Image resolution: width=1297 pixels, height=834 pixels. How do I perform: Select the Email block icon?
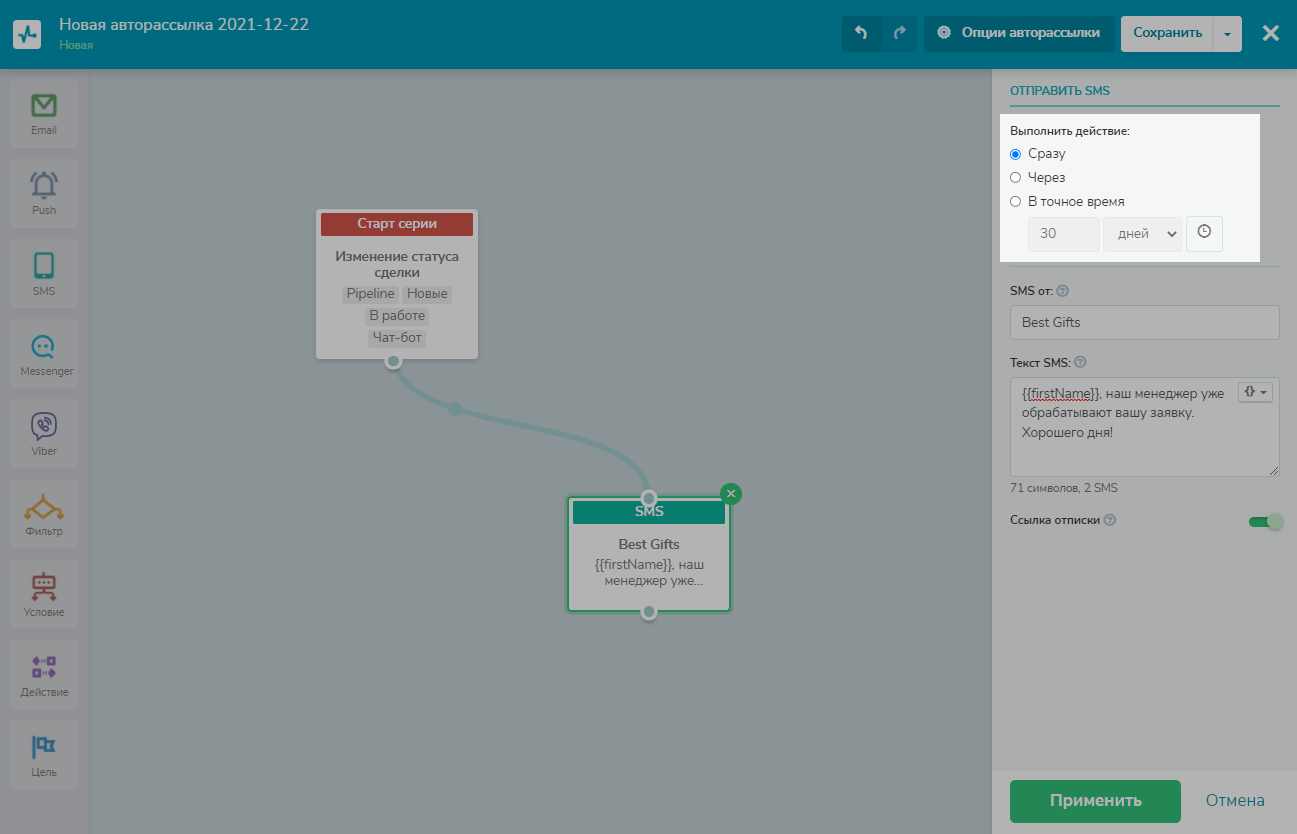[x=43, y=113]
